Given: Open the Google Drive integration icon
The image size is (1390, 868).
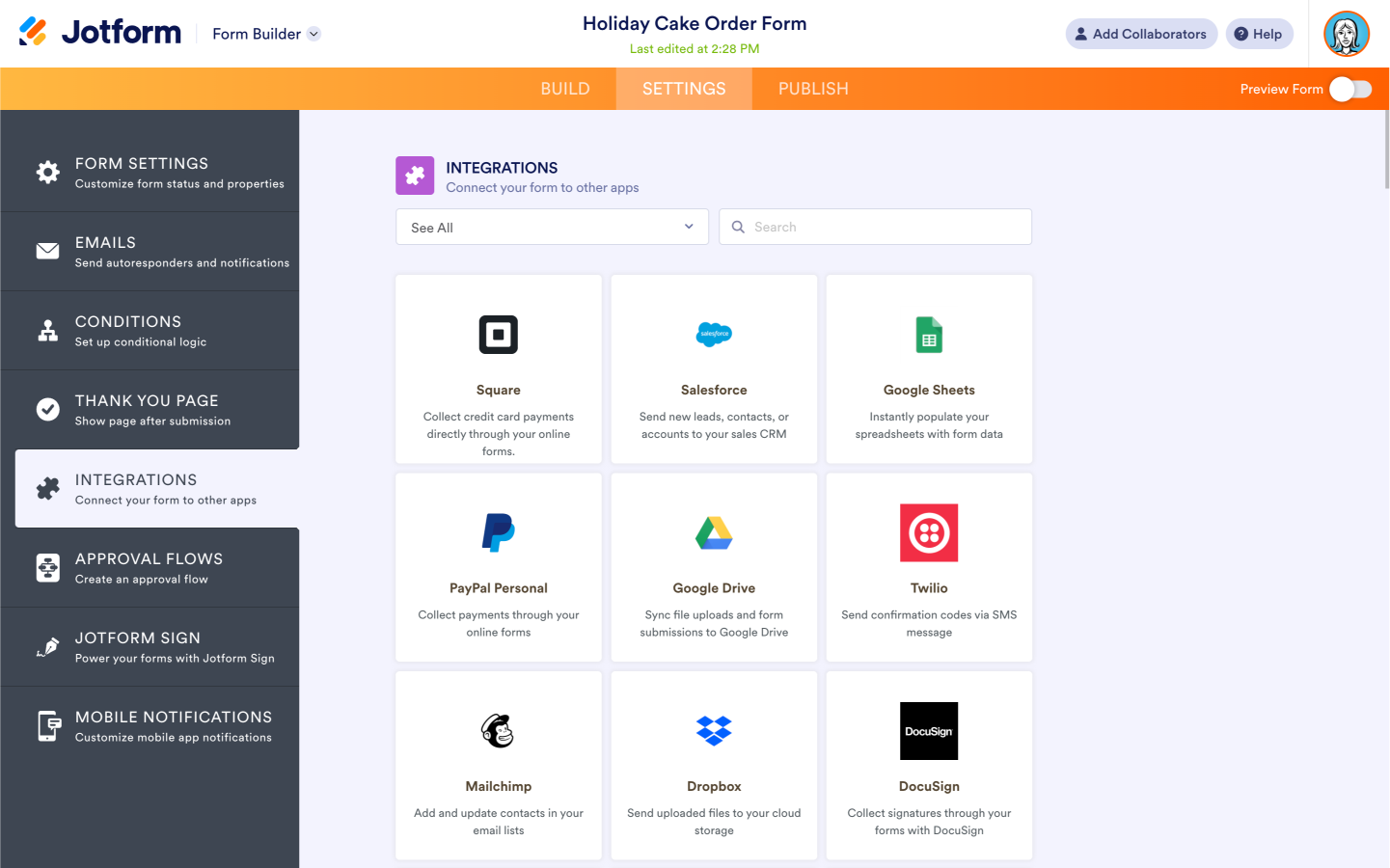Looking at the screenshot, I should point(714,532).
